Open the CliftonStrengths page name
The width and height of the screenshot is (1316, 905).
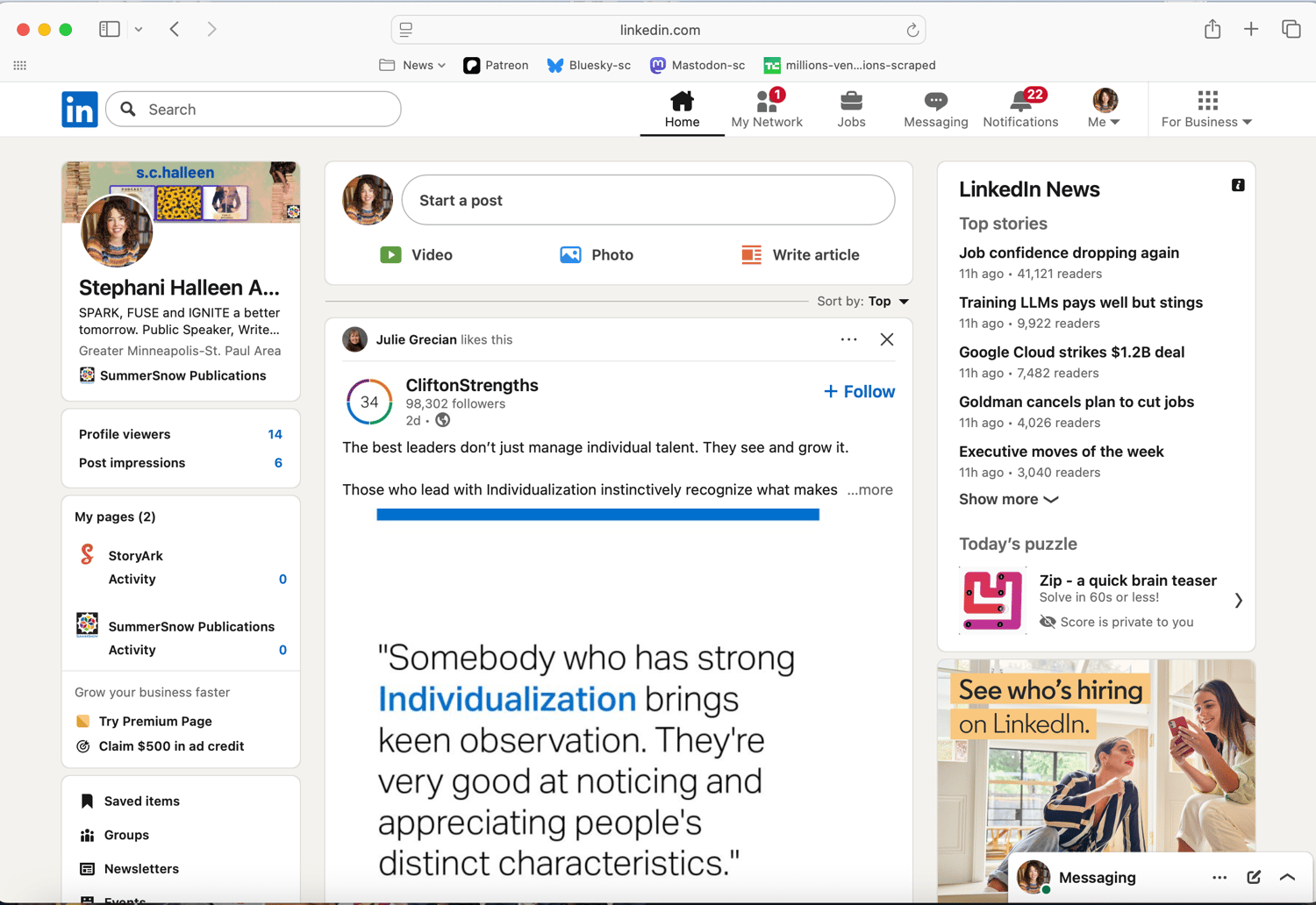(x=472, y=385)
